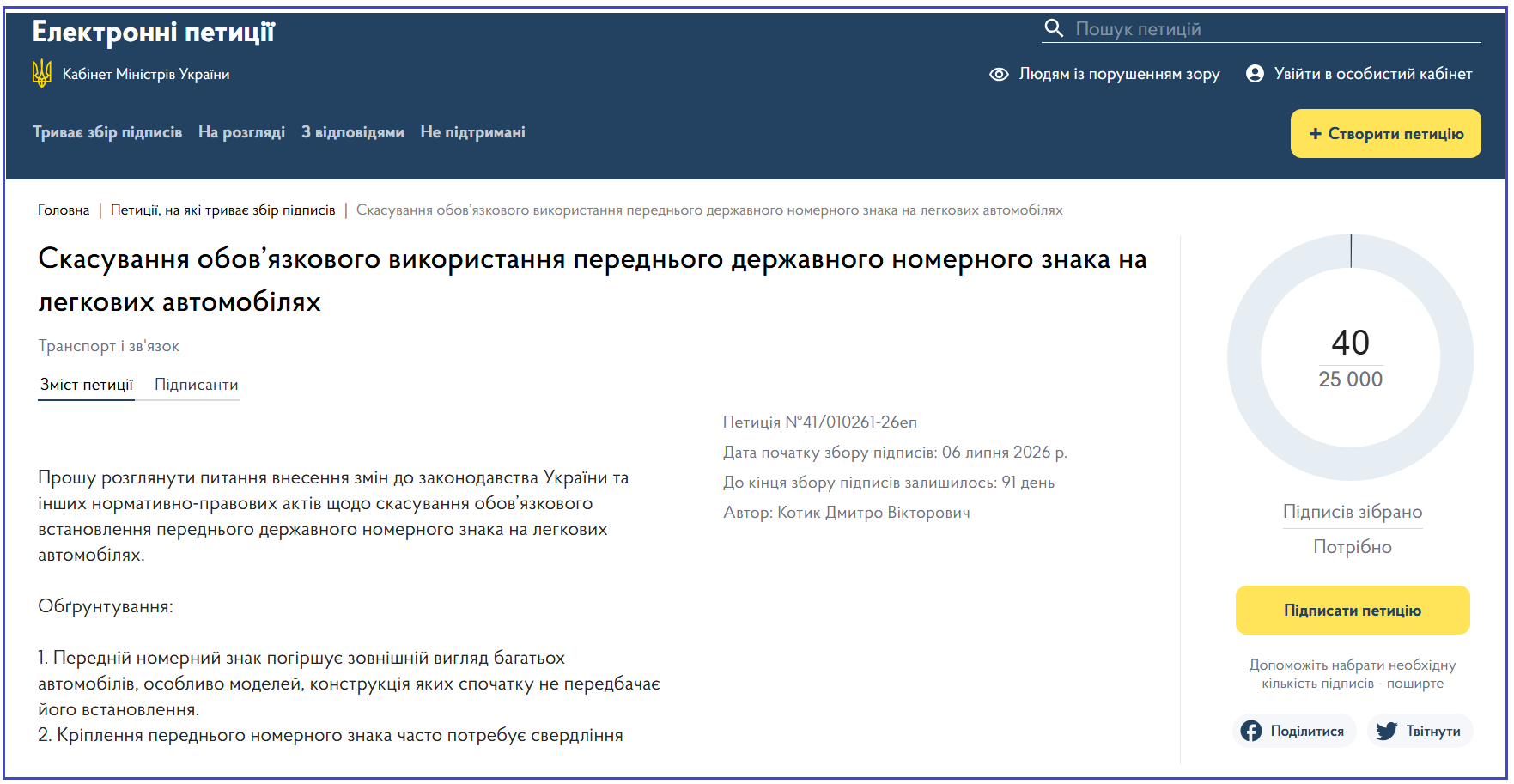Click the Ukrainian trident emblem icon
This screenshot has width=1514, height=784.
[41, 74]
